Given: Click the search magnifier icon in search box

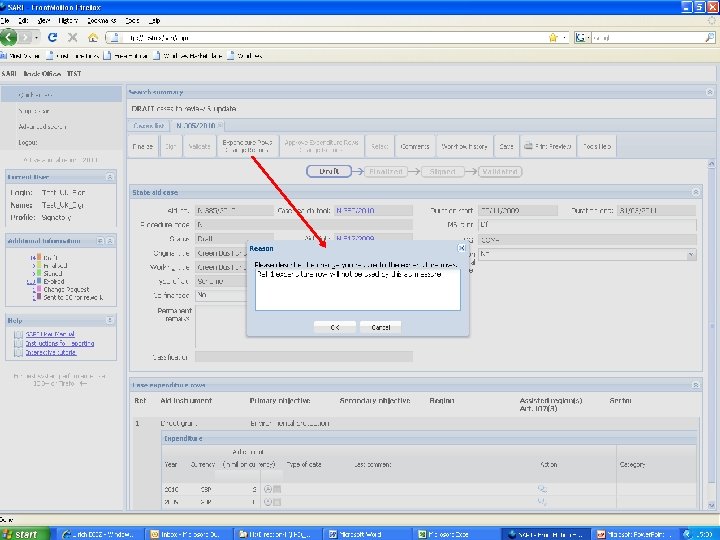Looking at the screenshot, I should (x=709, y=38).
